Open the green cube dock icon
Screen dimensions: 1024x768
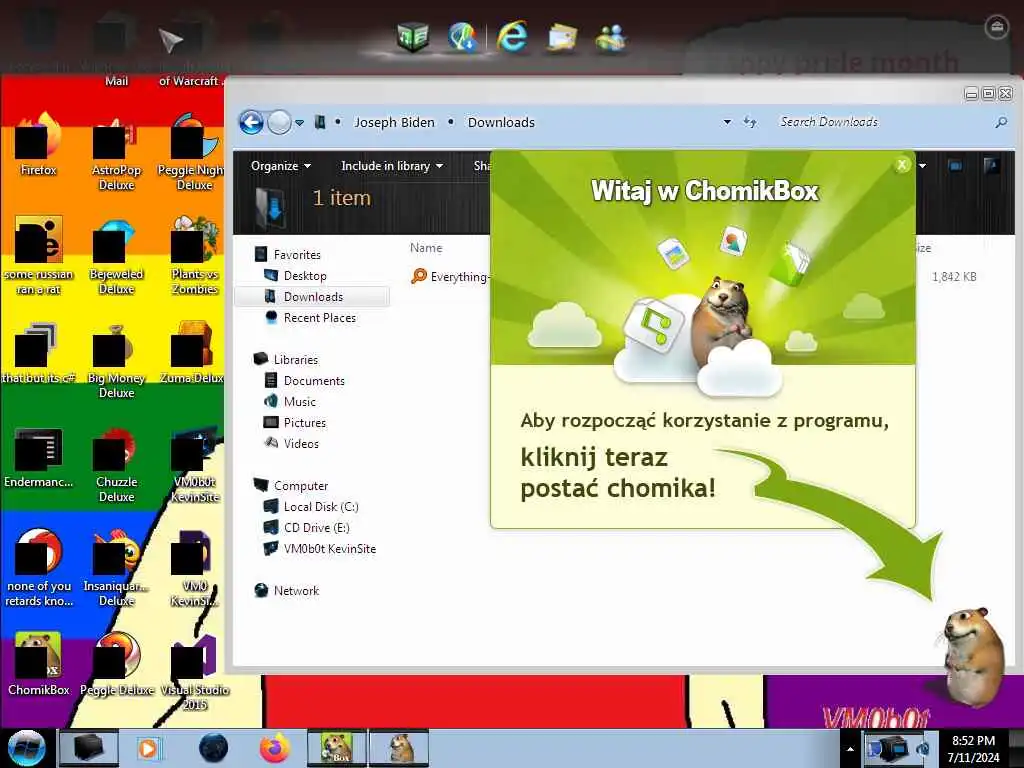click(x=413, y=36)
